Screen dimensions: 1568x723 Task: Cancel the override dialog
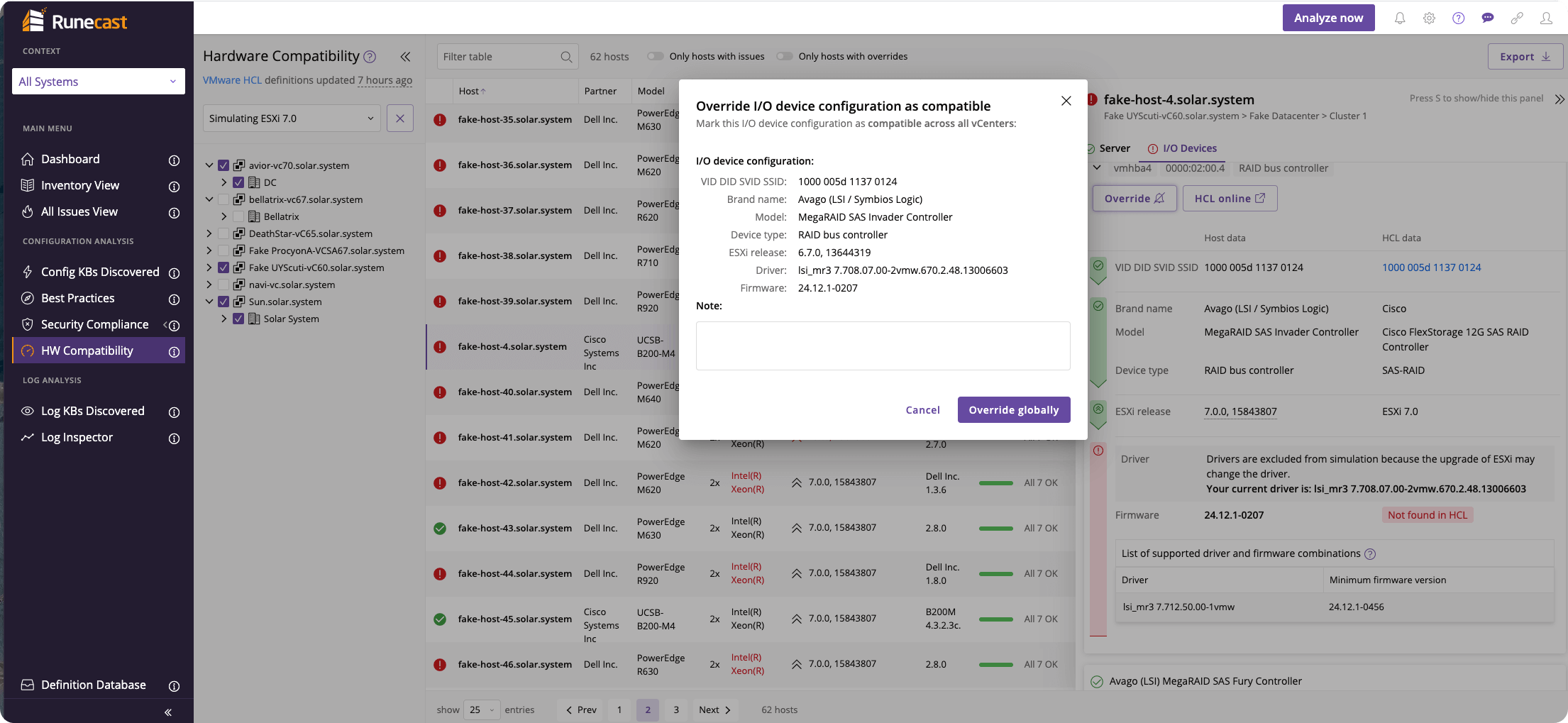coord(922,409)
